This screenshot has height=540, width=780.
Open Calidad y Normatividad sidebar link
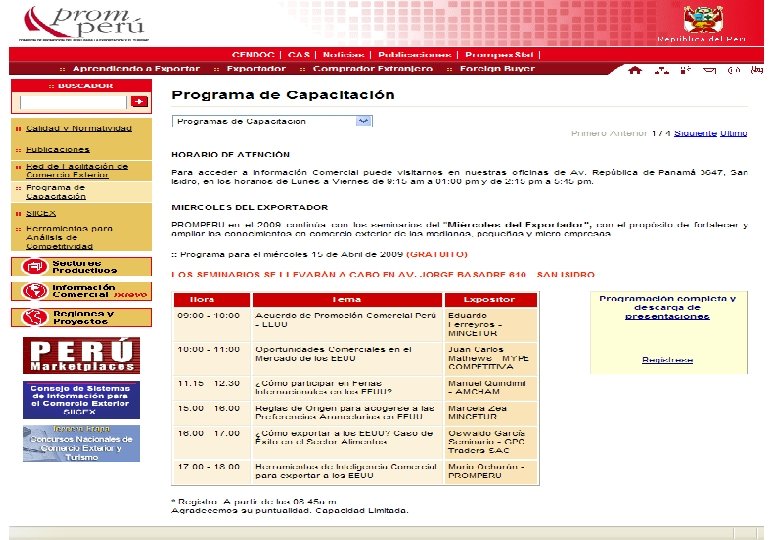pos(79,128)
